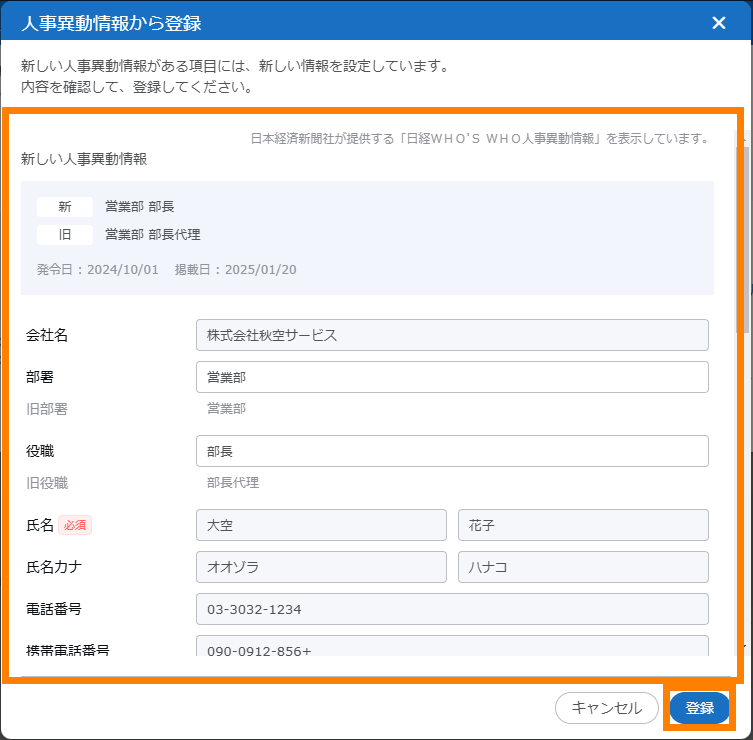Select the kana field showing ハナコ

pyautogui.click(x=583, y=567)
